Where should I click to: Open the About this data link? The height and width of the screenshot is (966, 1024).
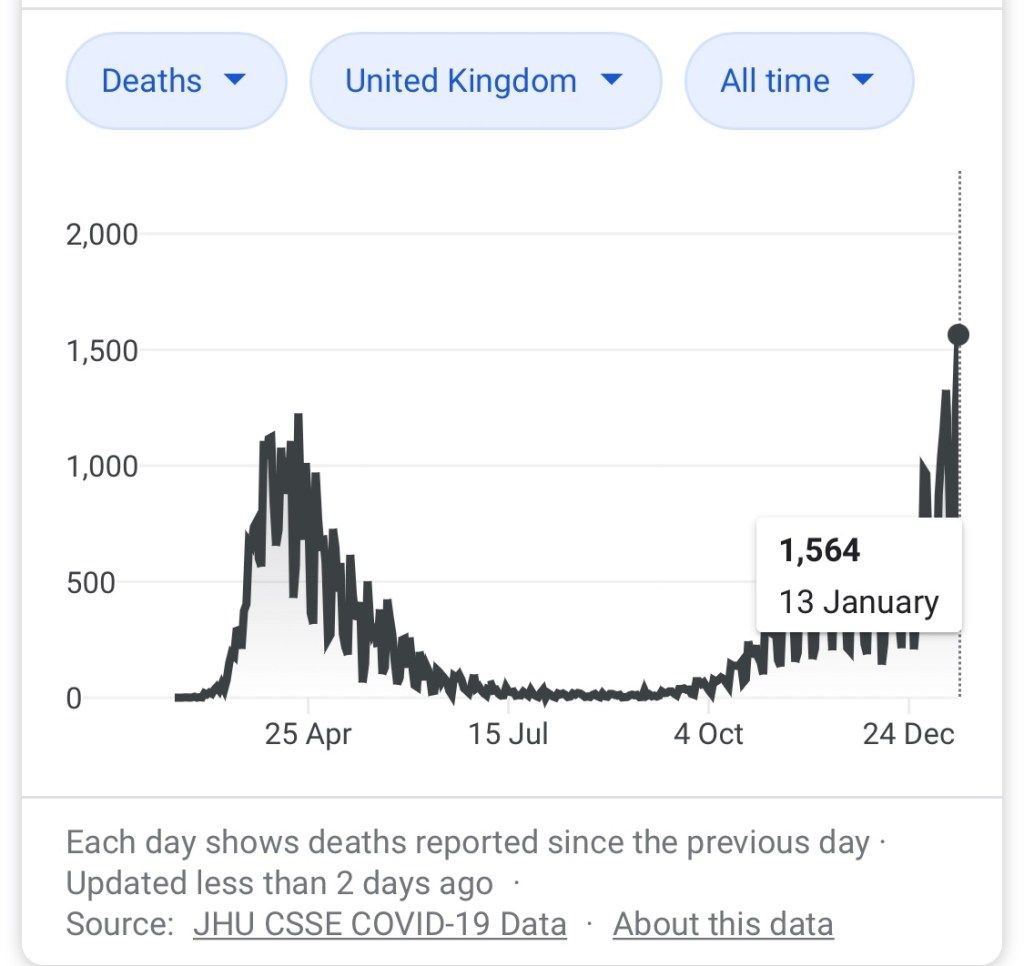(x=722, y=924)
